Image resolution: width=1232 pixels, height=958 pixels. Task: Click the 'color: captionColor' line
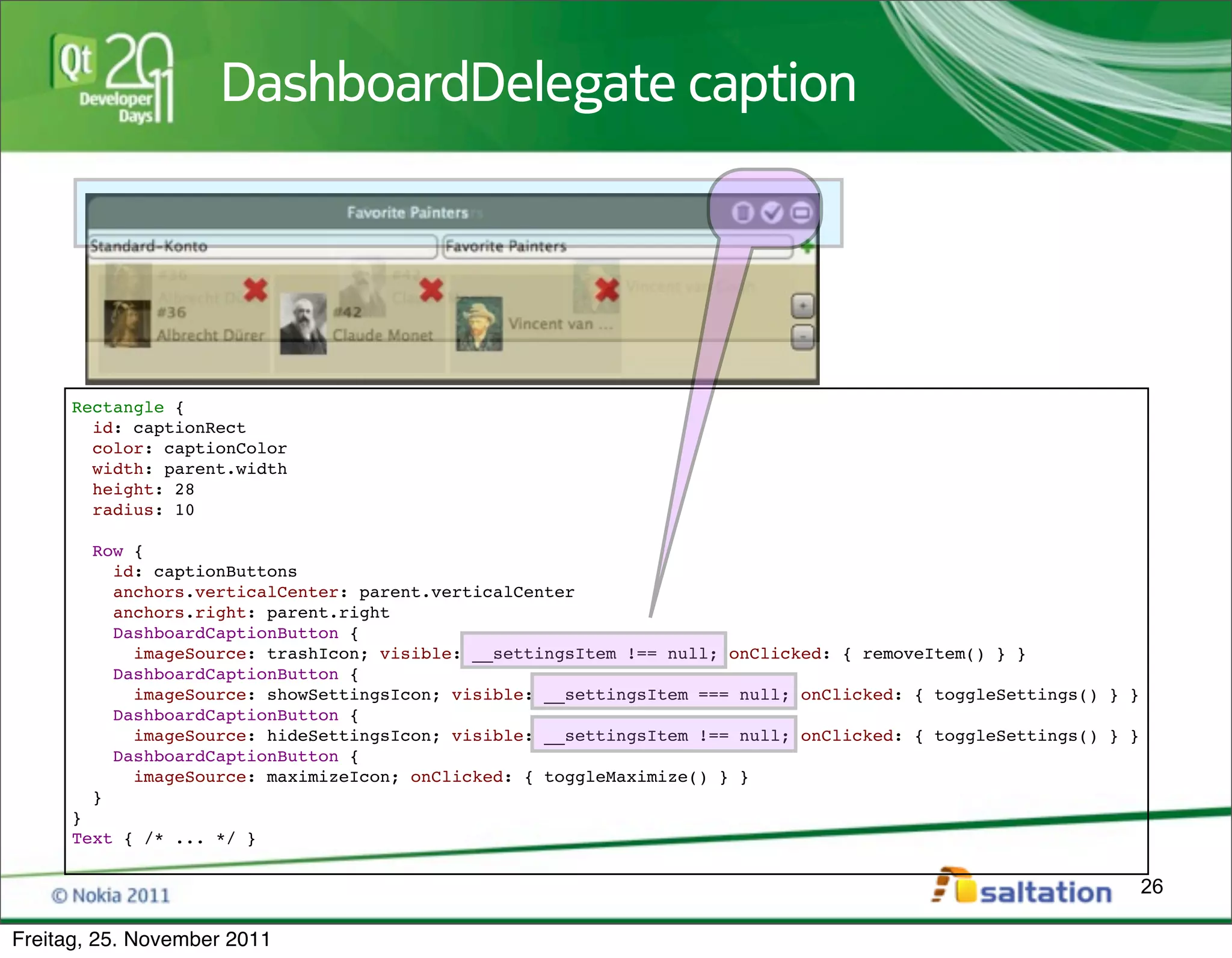(x=189, y=449)
